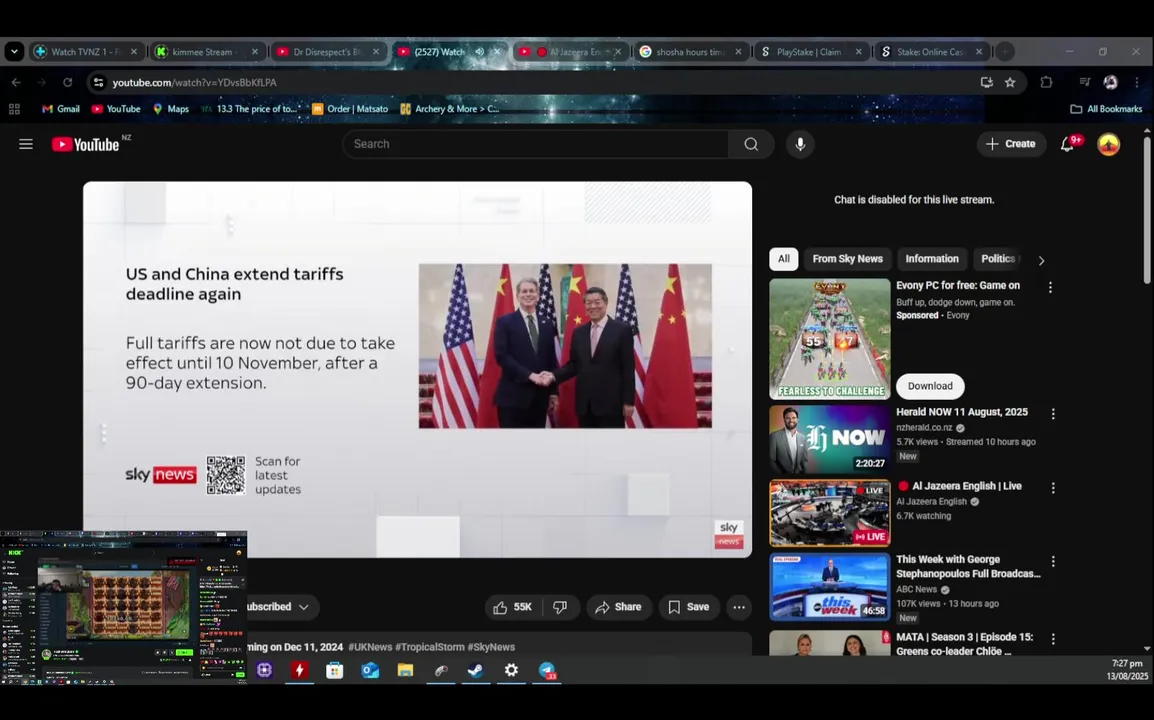Open Outlook from the taskbar
The image size is (1154, 720).
tap(370, 671)
